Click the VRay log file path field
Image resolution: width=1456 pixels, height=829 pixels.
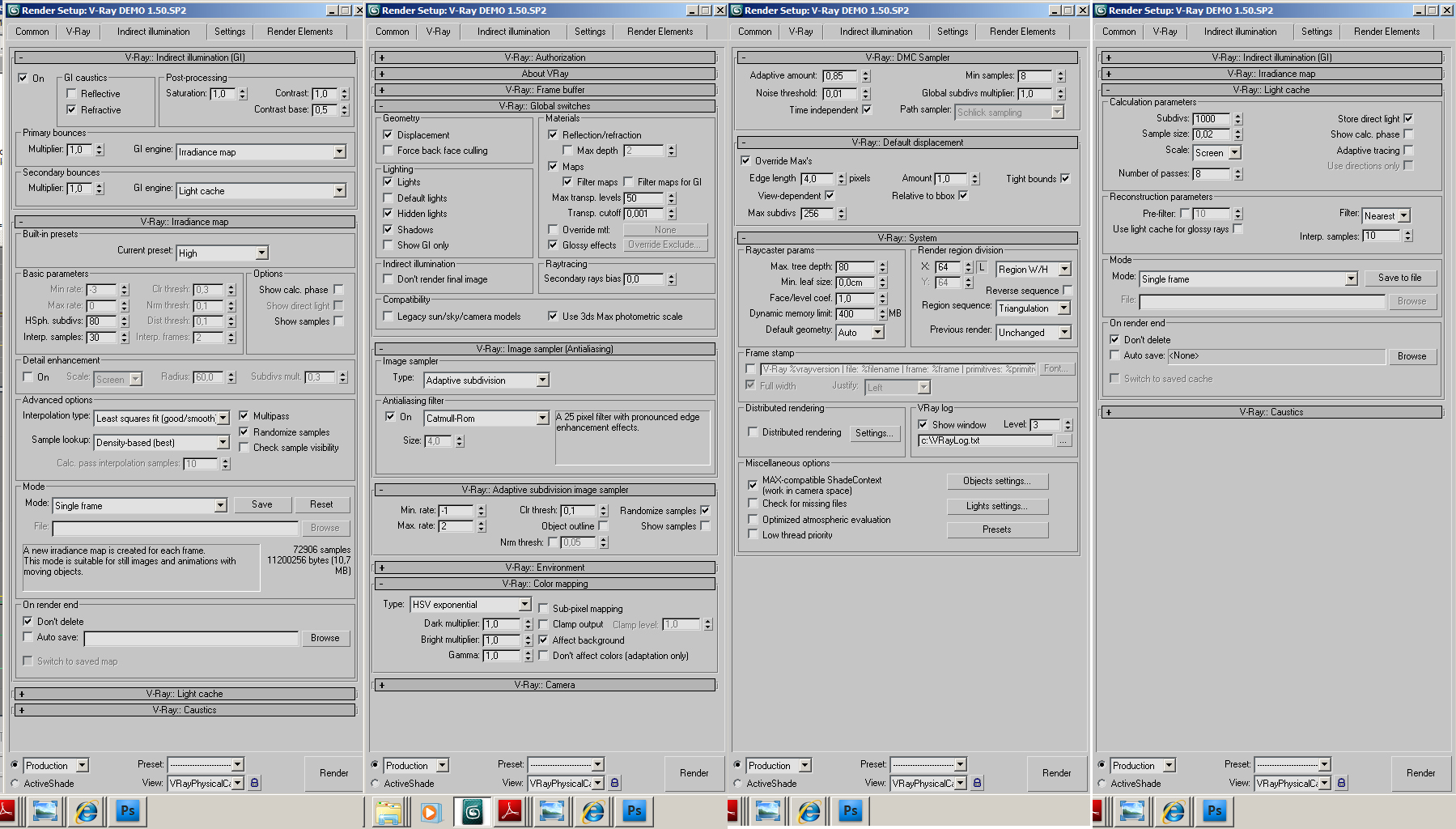tap(986, 440)
